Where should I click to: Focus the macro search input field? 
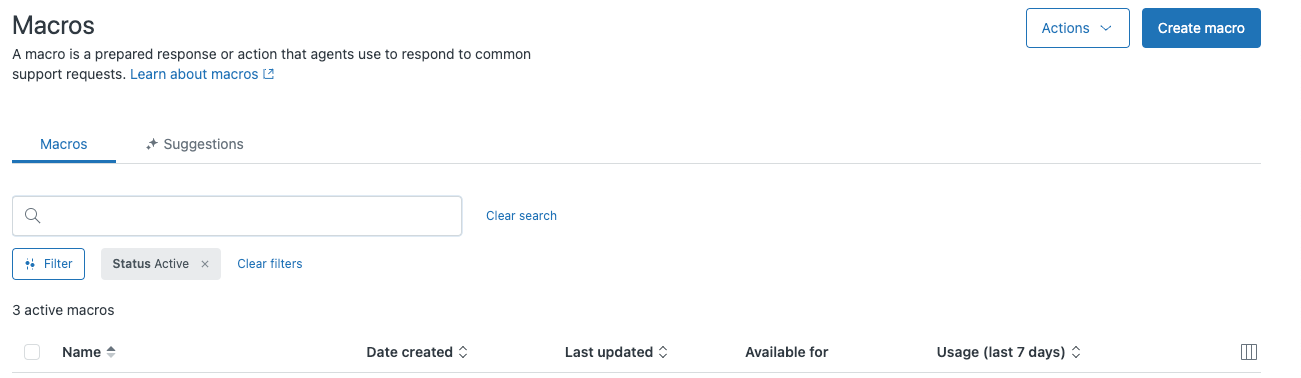(237, 216)
